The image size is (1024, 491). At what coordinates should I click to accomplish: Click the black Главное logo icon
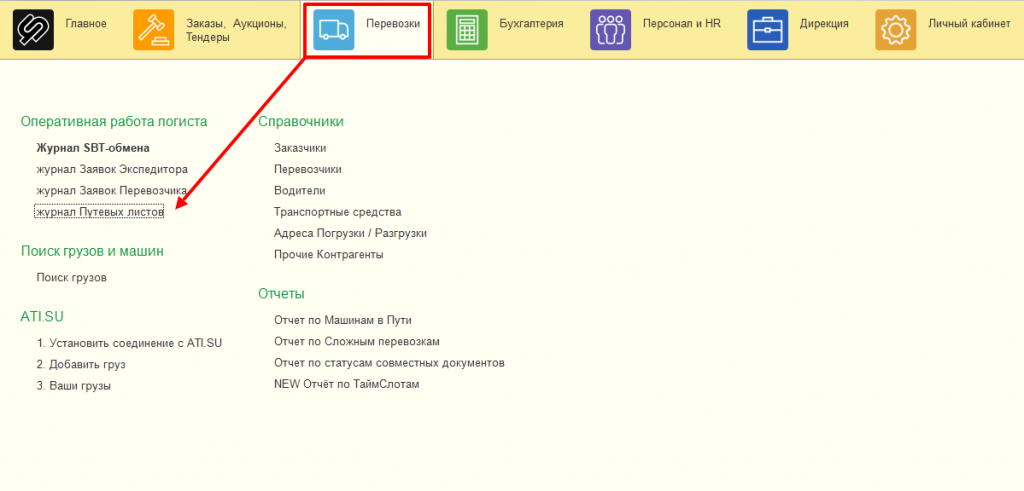point(33,29)
